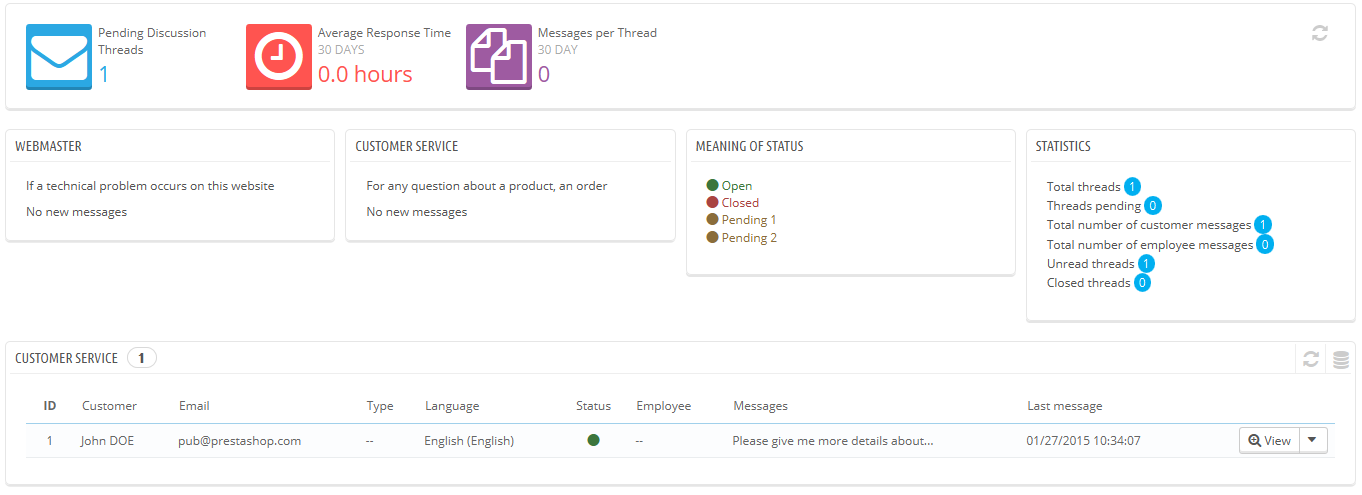Click the Pending 2 status dot
This screenshot has height=495, width=1362.
(x=712, y=237)
